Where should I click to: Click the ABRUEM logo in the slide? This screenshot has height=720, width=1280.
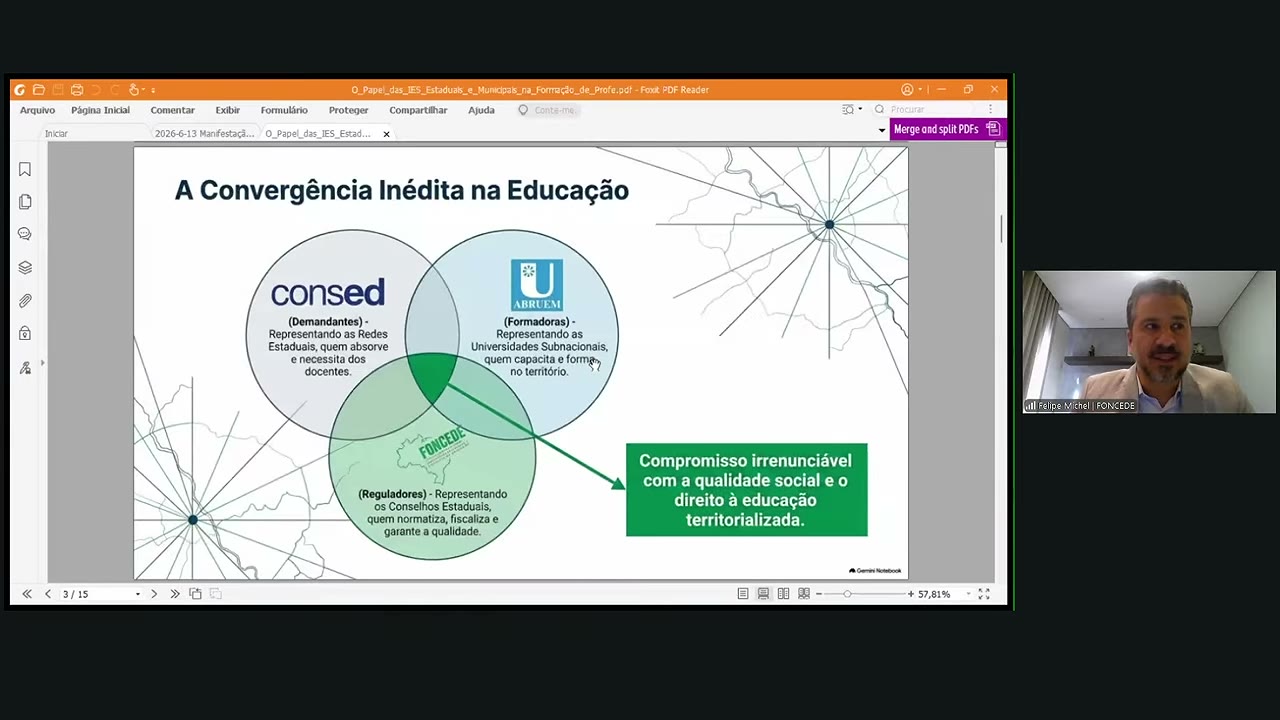(537, 286)
